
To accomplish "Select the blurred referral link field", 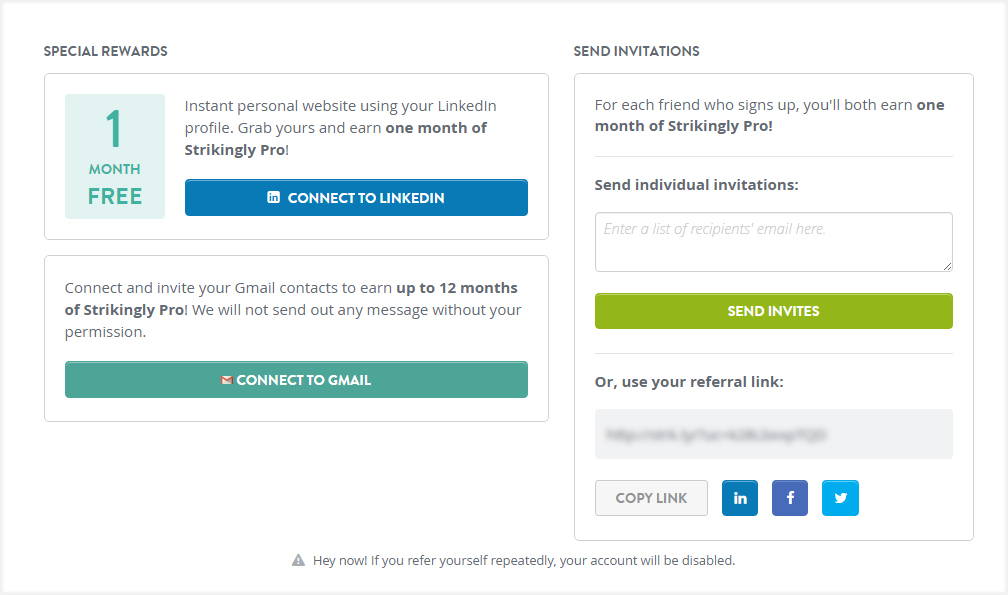I will tap(773, 434).
